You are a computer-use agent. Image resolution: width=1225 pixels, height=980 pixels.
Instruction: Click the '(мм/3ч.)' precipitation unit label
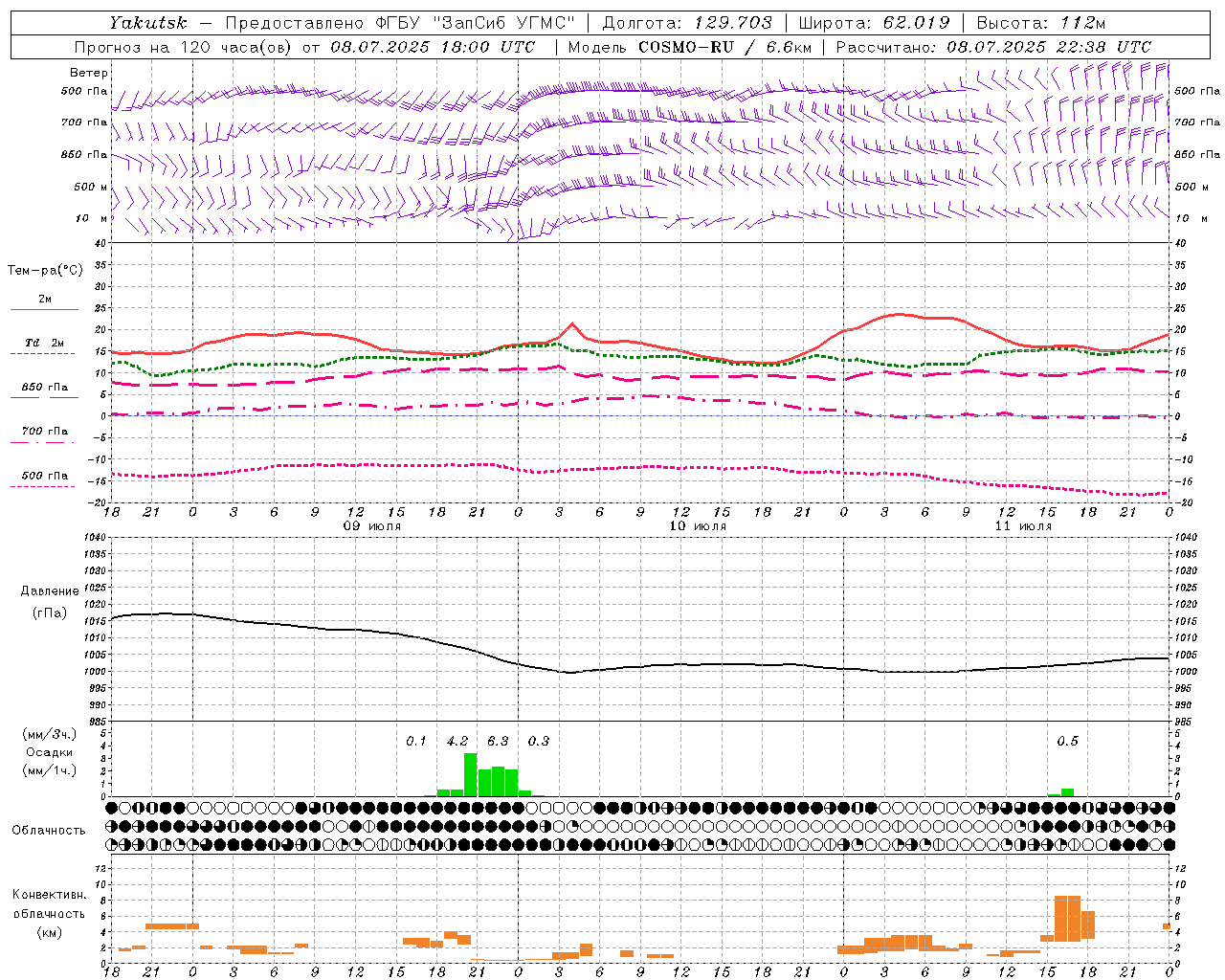pyautogui.click(x=49, y=734)
